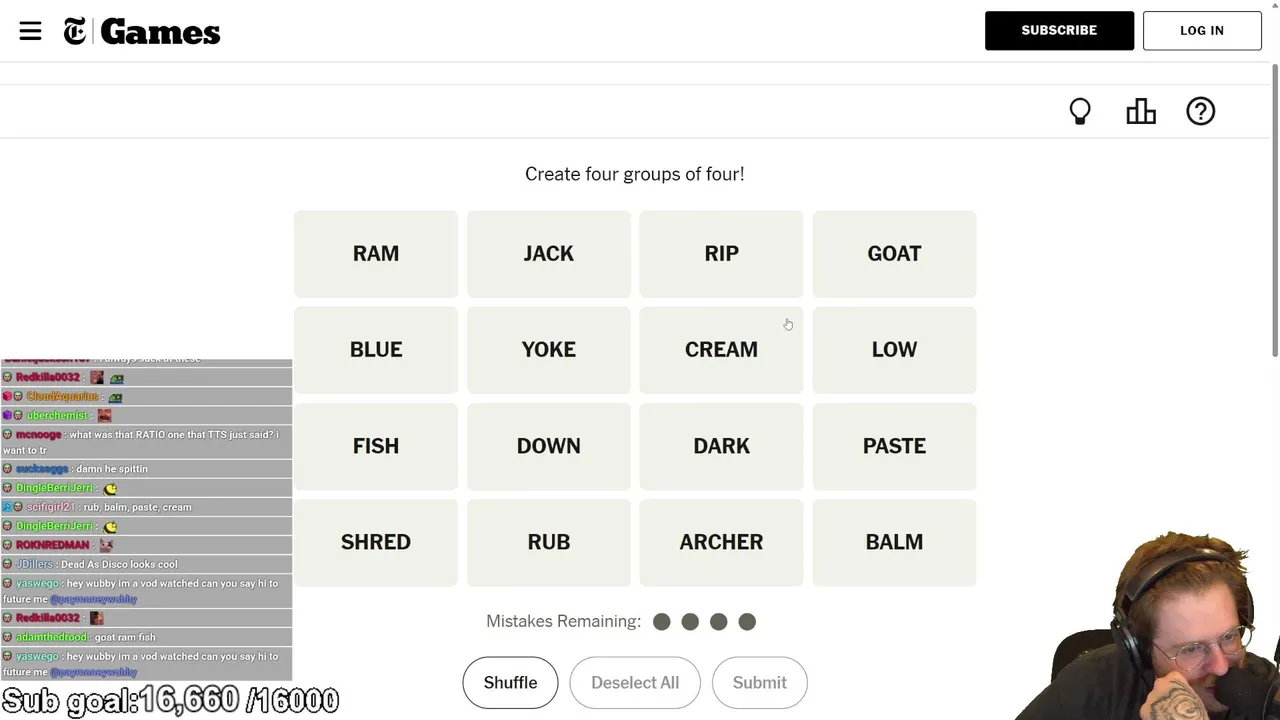Select the ARCHER word tile
1280x720 pixels.
pyautogui.click(x=721, y=542)
